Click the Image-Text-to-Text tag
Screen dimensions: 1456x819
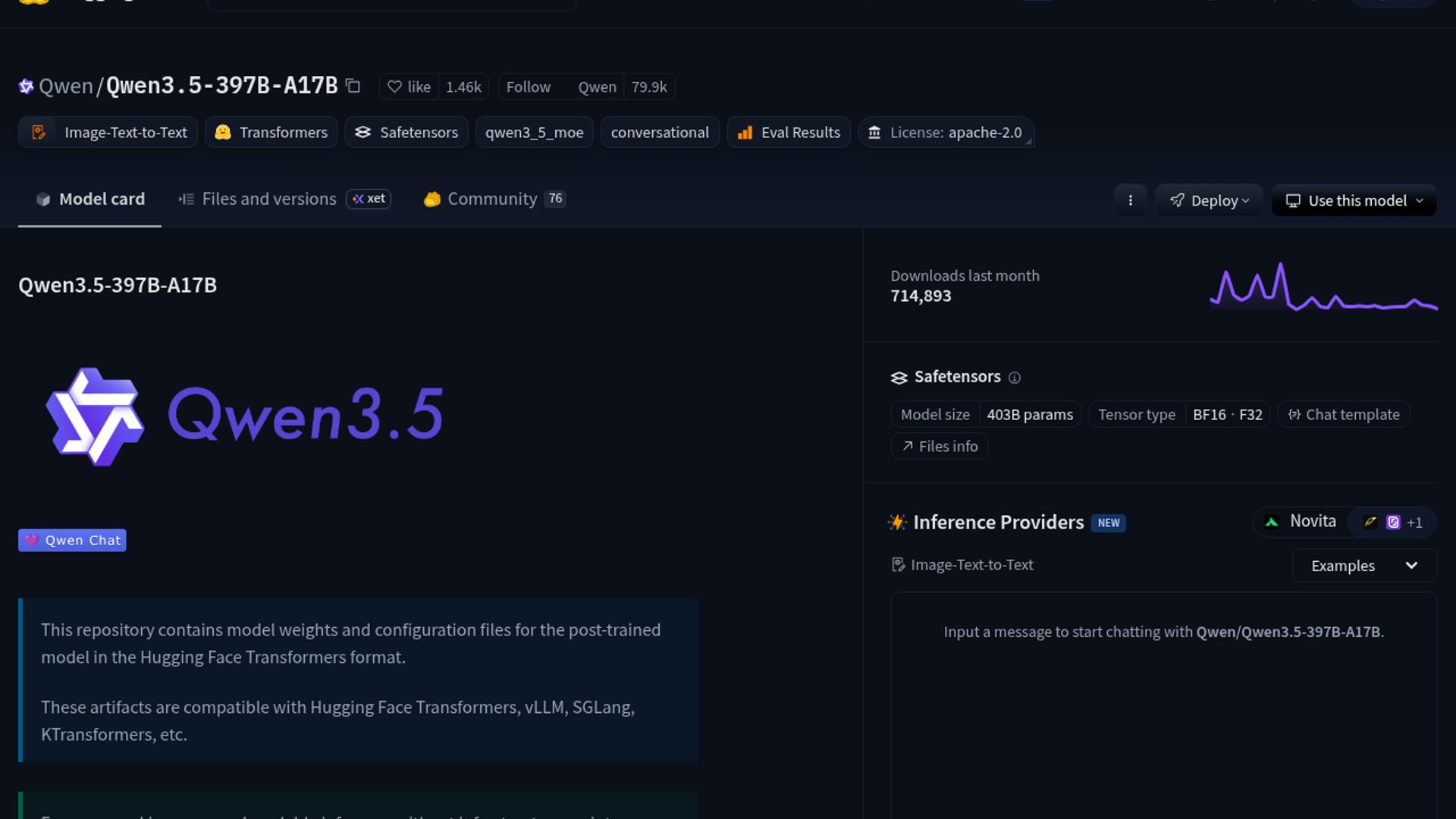108,133
